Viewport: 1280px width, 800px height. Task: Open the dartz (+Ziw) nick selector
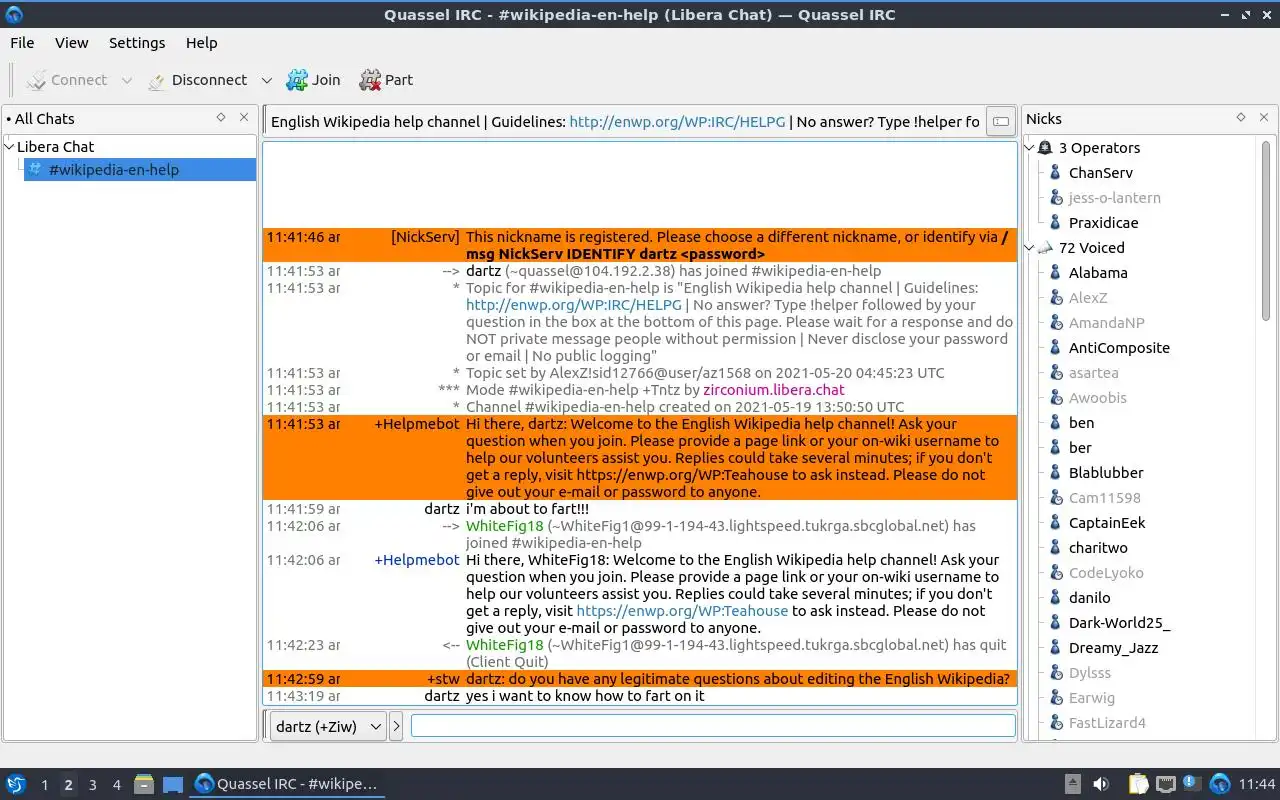coord(328,727)
